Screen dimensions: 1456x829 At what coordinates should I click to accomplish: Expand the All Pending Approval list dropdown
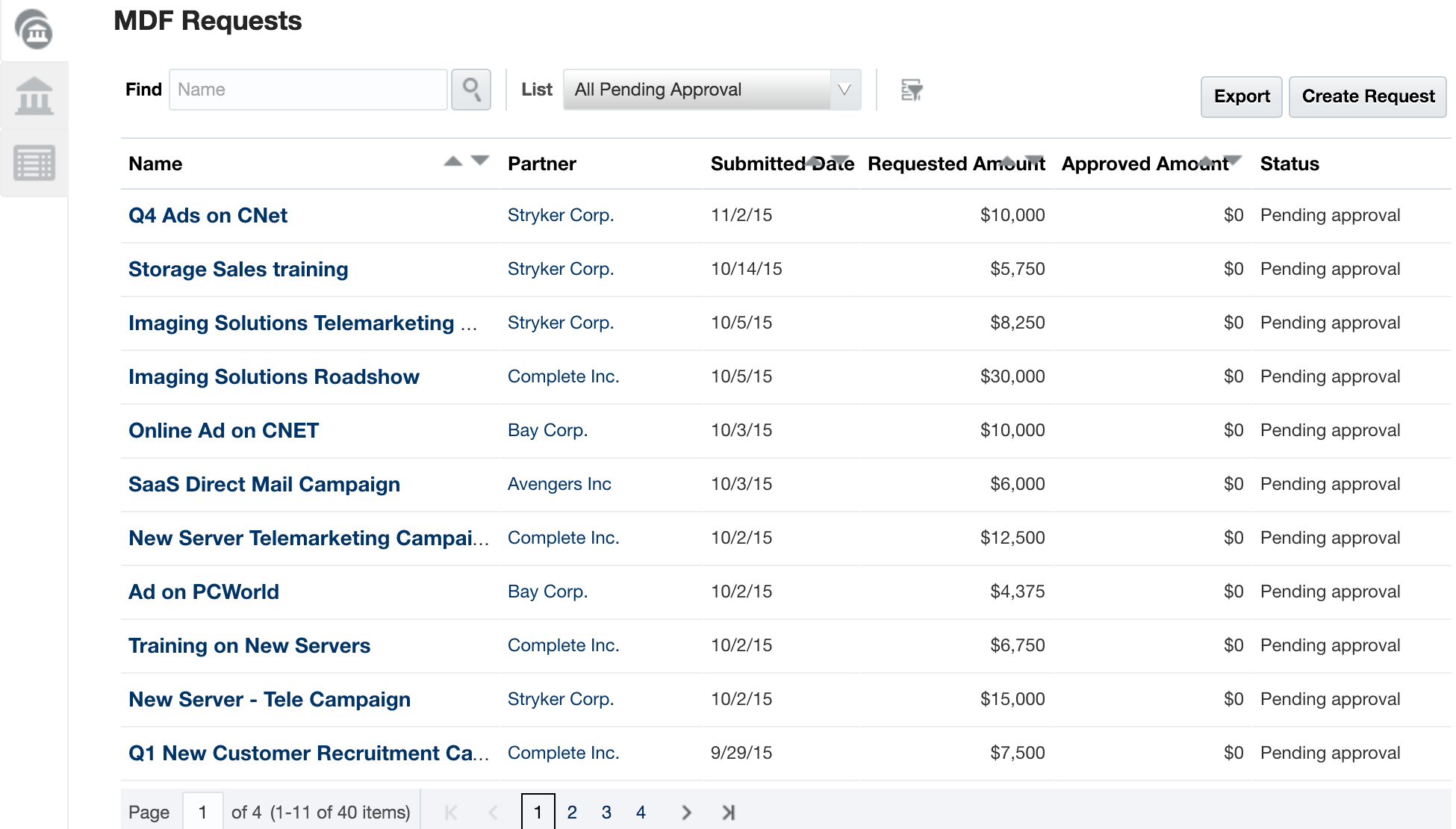(844, 90)
